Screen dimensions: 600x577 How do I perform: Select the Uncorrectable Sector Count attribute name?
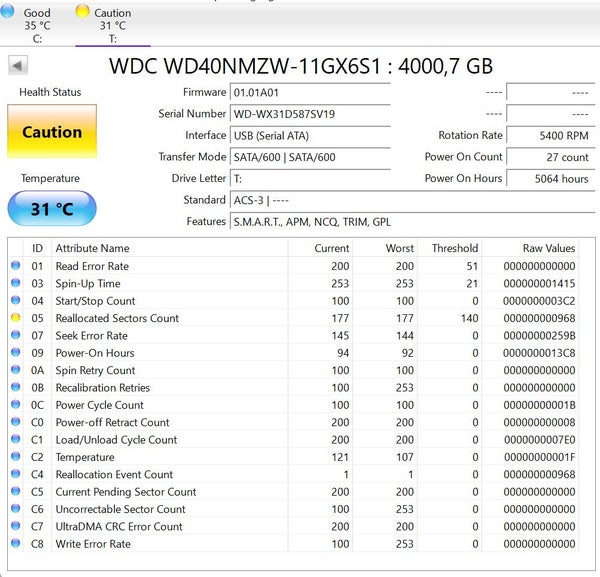(121, 509)
